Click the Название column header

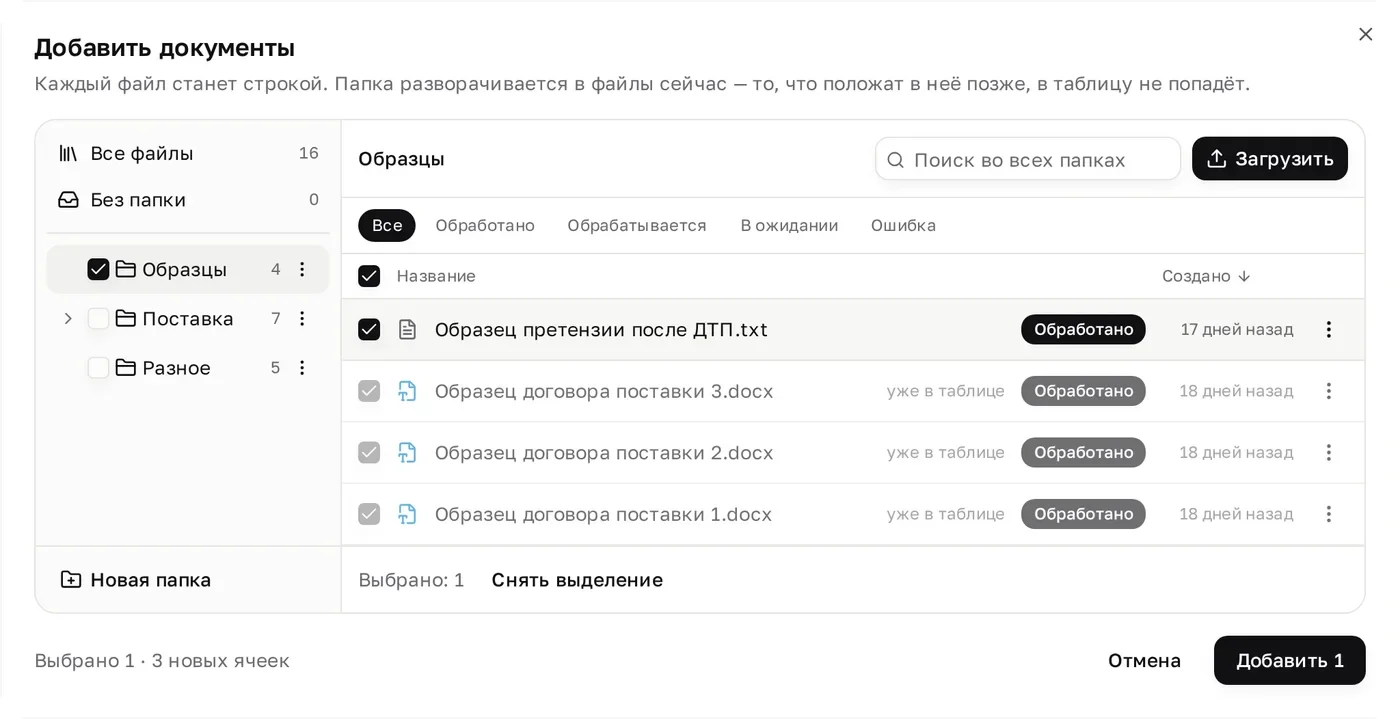click(436, 276)
